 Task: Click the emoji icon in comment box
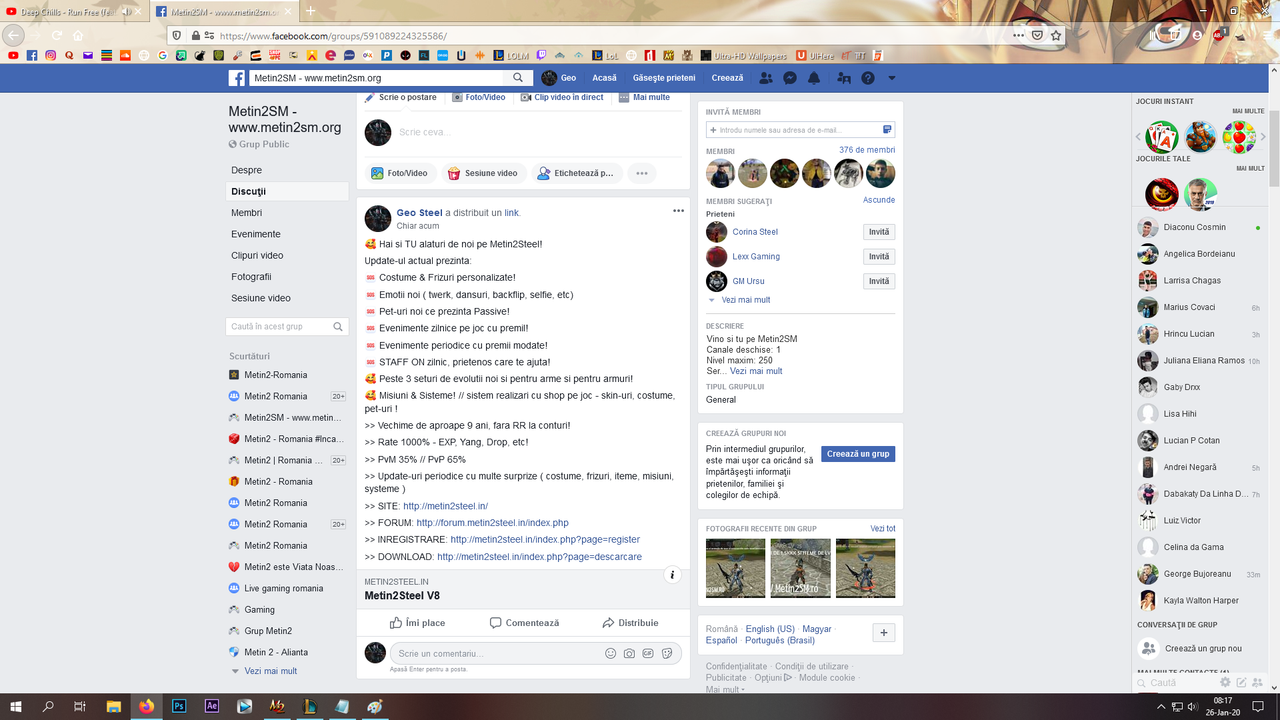coord(610,653)
